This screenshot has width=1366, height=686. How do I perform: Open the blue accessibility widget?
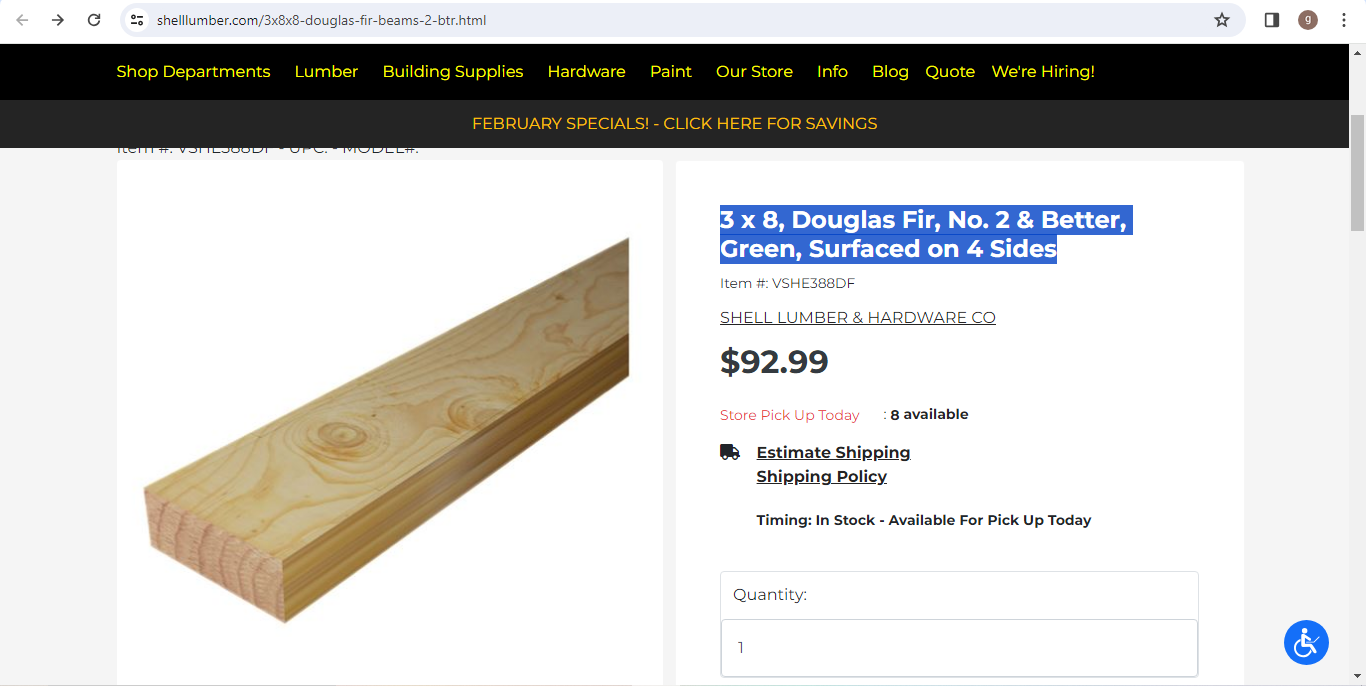coord(1306,642)
